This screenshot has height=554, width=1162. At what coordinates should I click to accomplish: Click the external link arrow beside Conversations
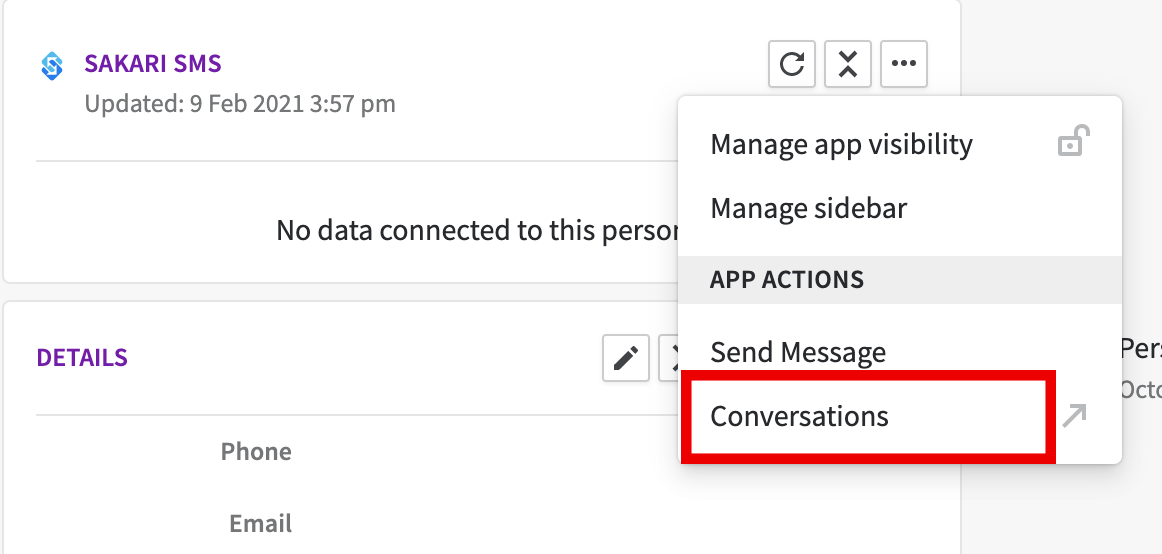pos(1074,416)
